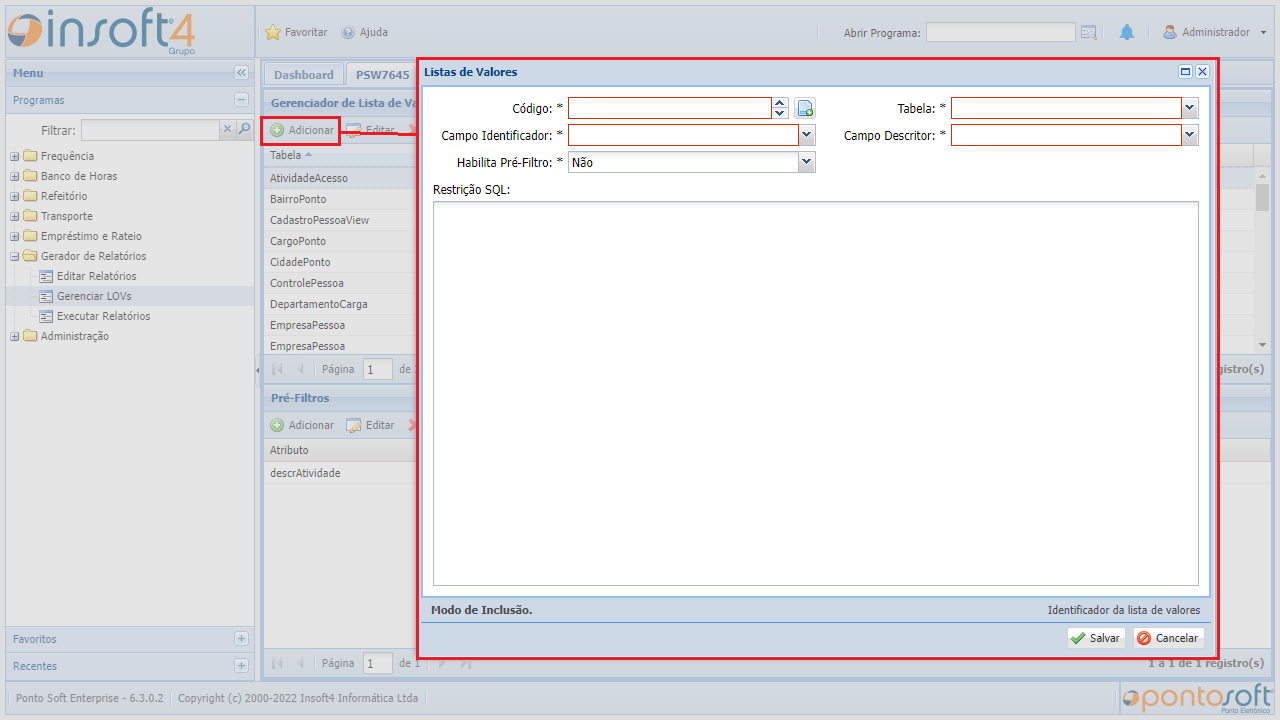Open the Tabela dropdown
This screenshot has height=720, width=1280.
[1190, 109]
